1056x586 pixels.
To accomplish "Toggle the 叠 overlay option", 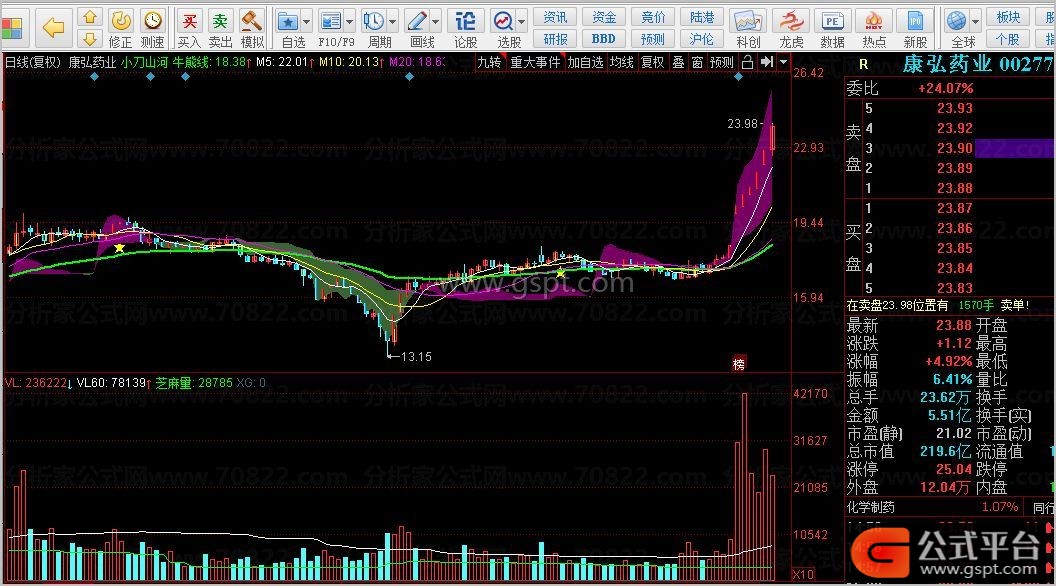I will [678, 63].
